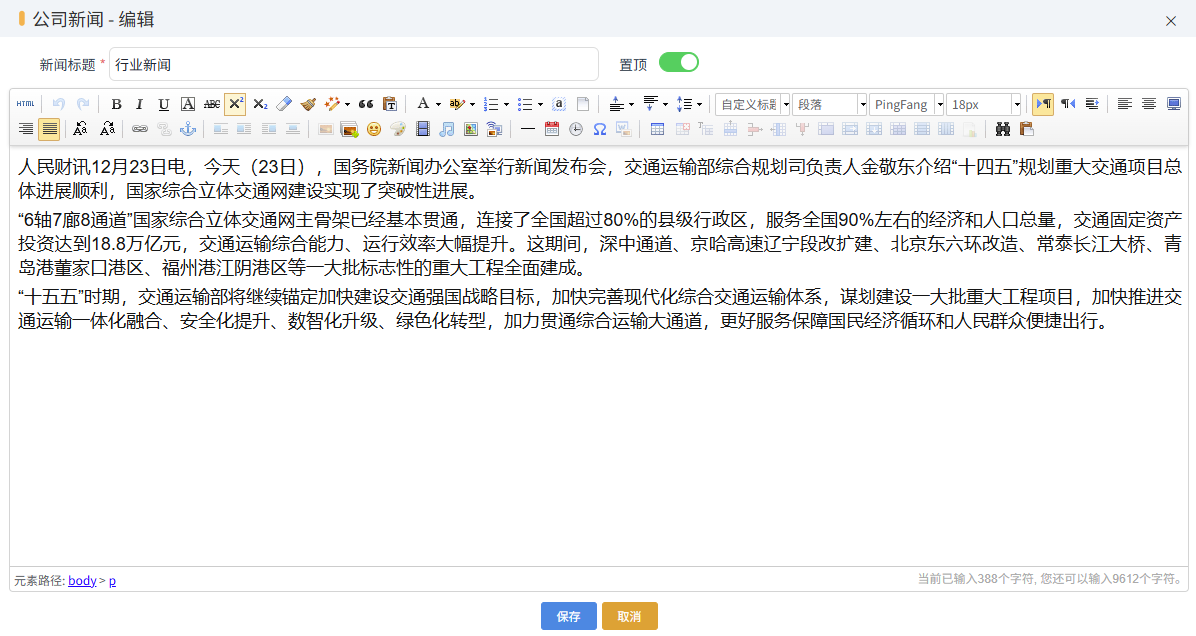Insert a table
This screenshot has width=1196, height=636.
coord(657,129)
